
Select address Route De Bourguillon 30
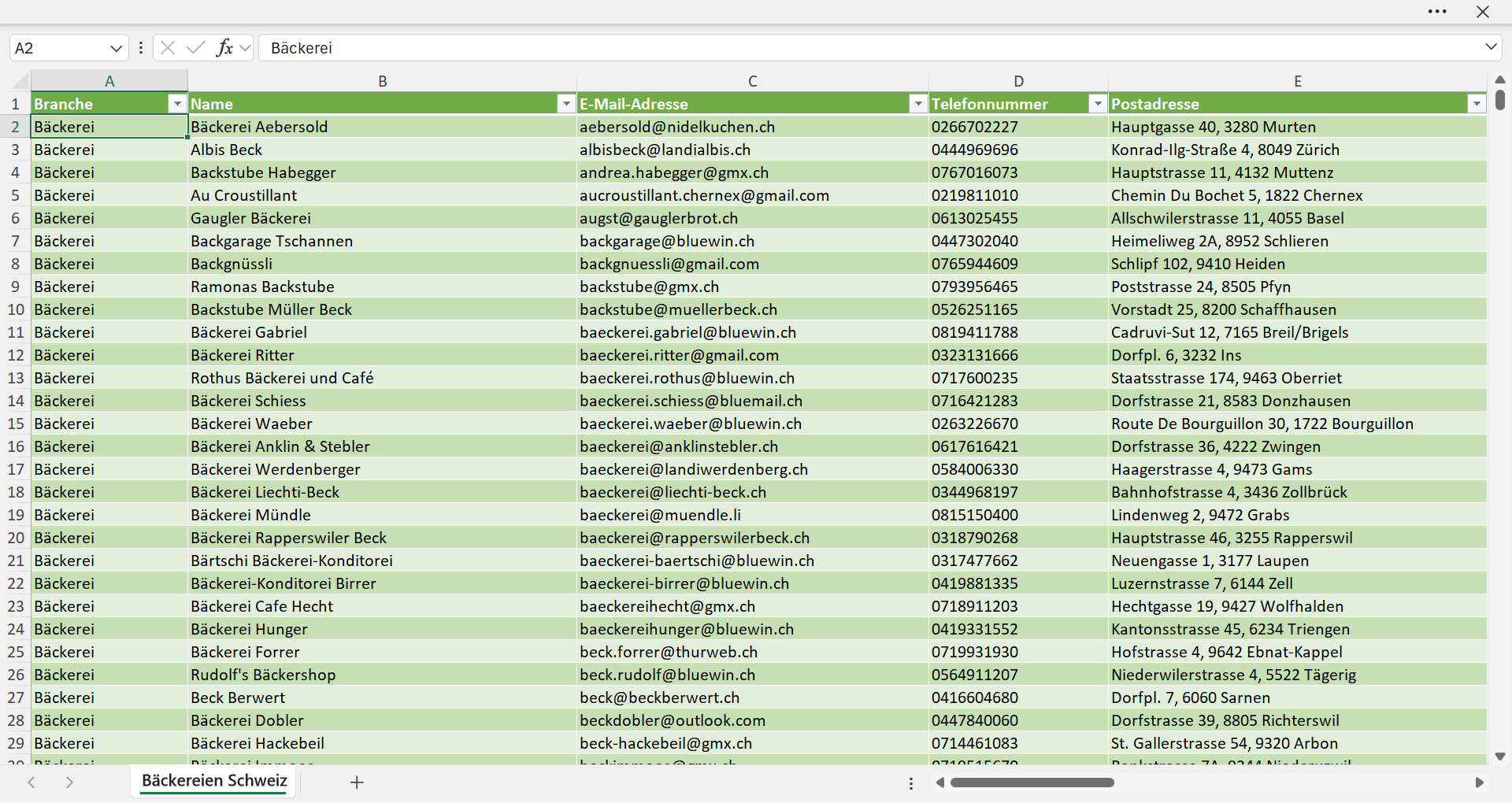click(x=1298, y=424)
